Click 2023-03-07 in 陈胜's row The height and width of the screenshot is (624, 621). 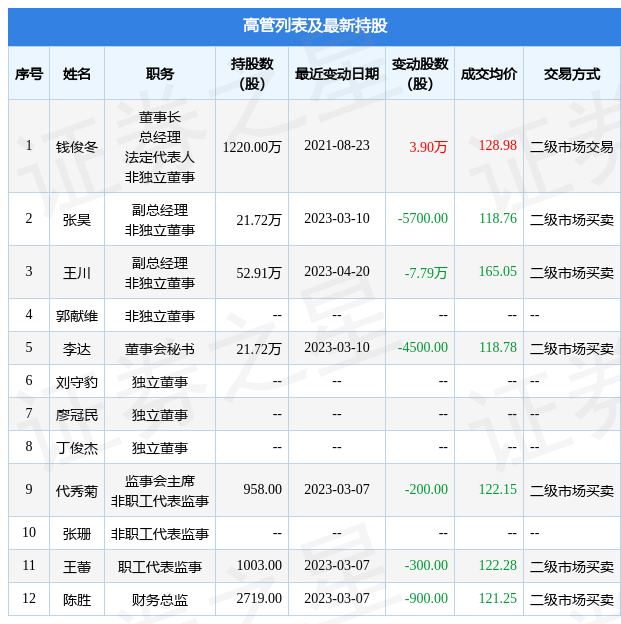337,599
